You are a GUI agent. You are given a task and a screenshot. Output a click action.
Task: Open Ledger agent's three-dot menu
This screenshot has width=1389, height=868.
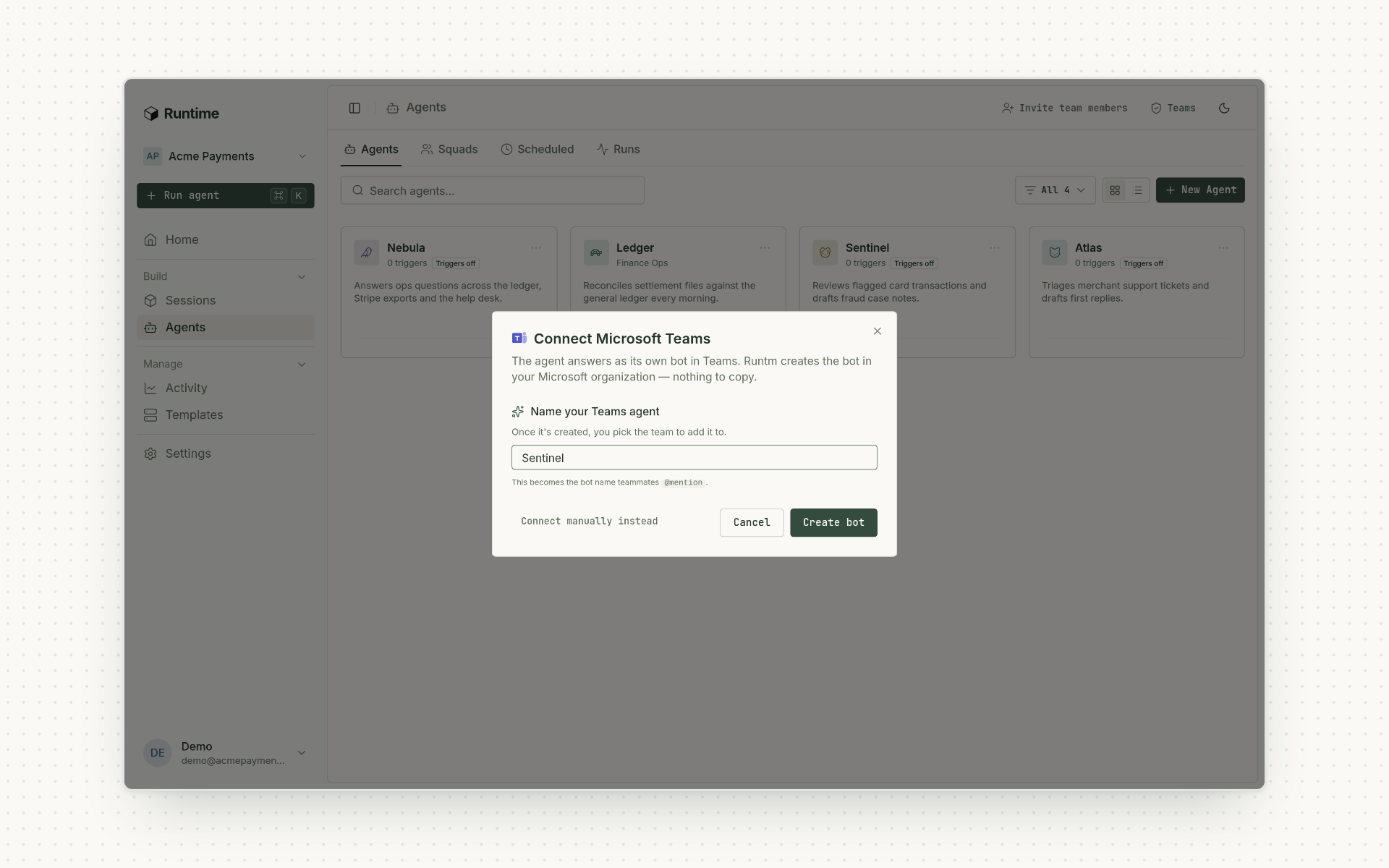(765, 248)
